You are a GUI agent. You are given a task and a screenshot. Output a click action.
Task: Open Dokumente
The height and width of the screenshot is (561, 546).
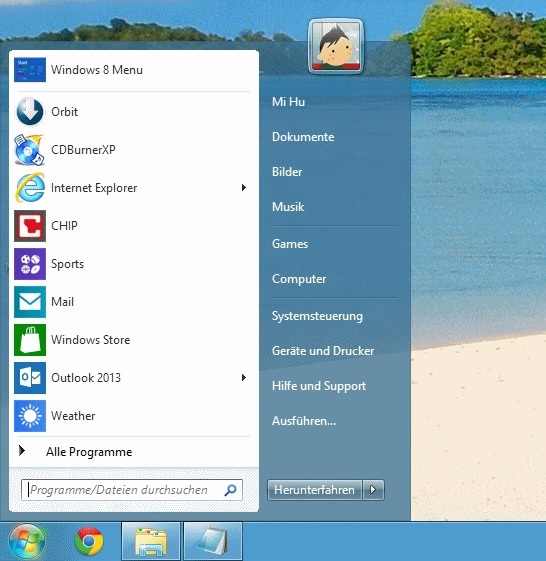303,137
